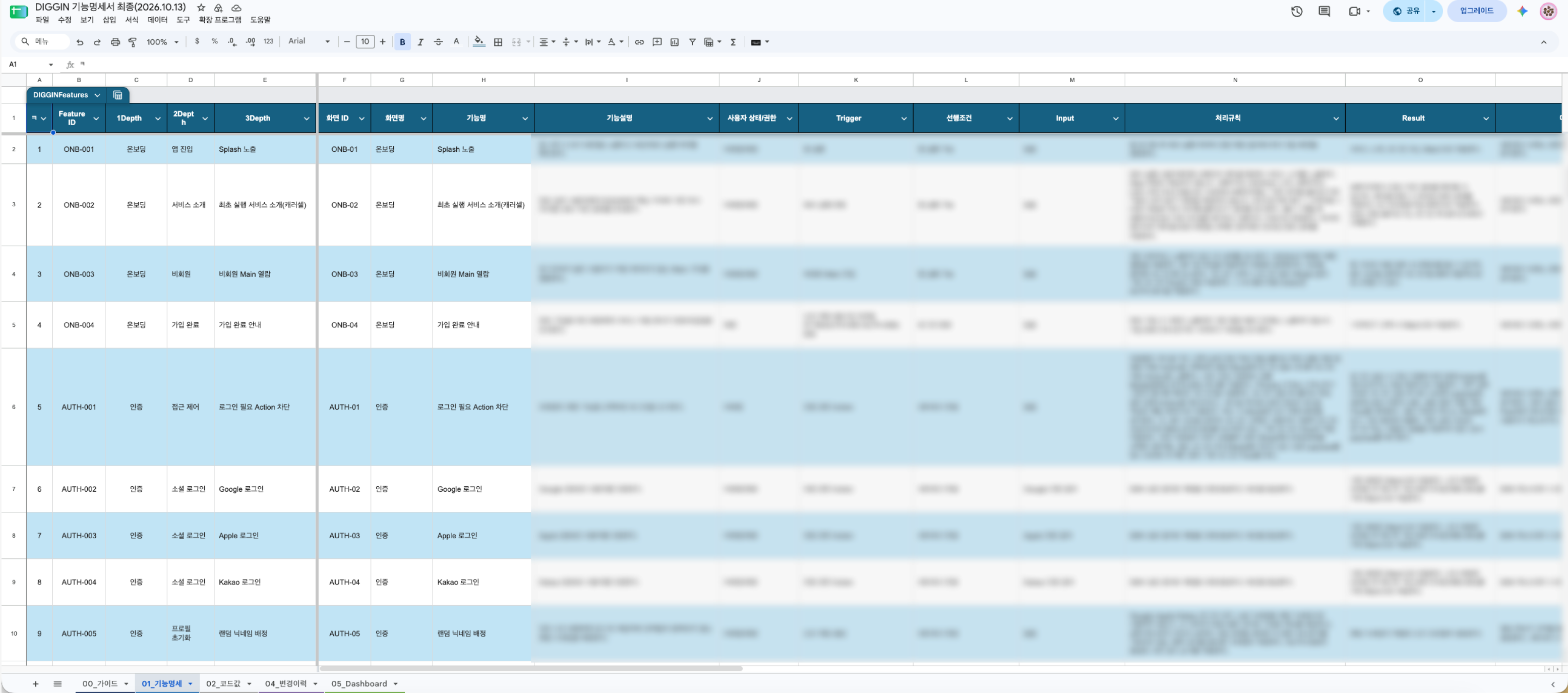Open the Gemini sparkle assistant
The image size is (1568, 693).
tap(1522, 11)
